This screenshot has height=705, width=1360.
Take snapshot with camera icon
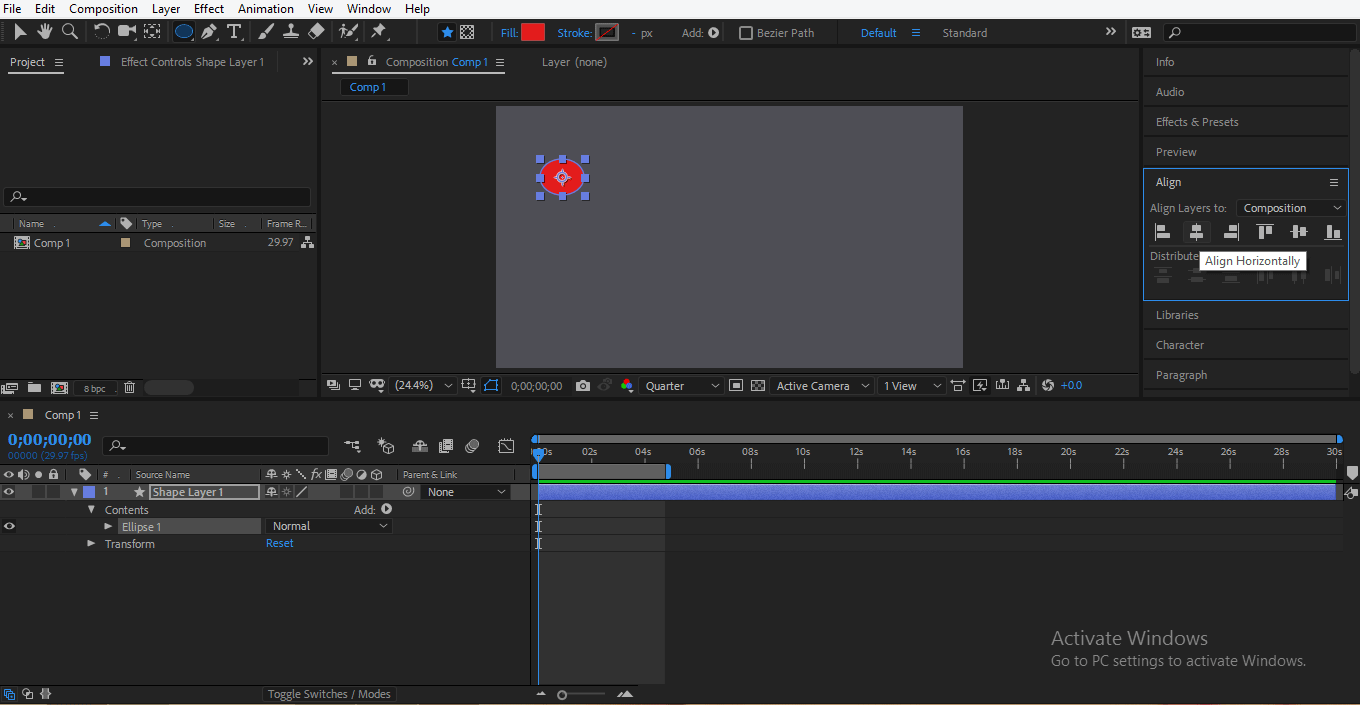tap(582, 386)
